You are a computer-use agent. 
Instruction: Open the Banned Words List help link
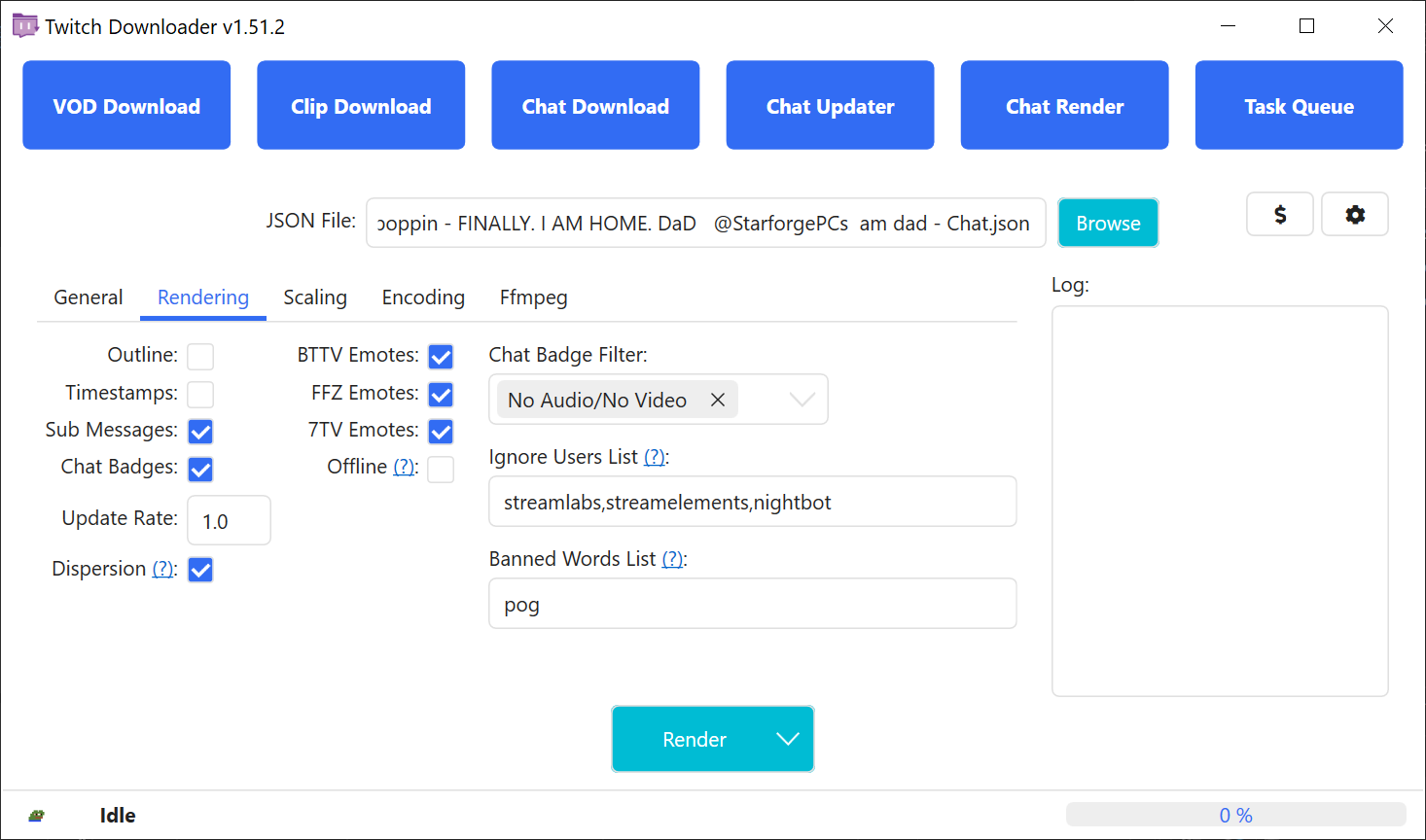672,559
